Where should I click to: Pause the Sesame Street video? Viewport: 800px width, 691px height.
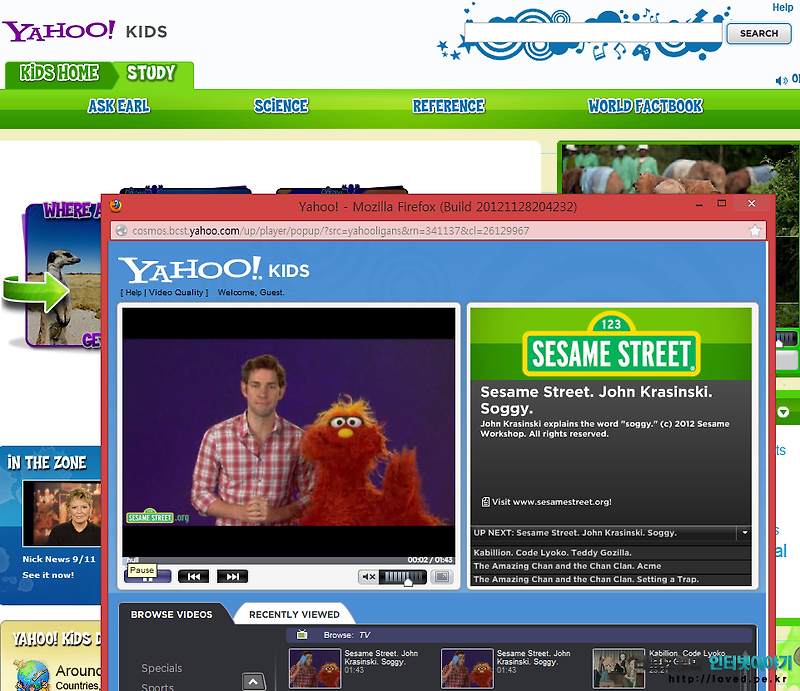(x=147, y=577)
